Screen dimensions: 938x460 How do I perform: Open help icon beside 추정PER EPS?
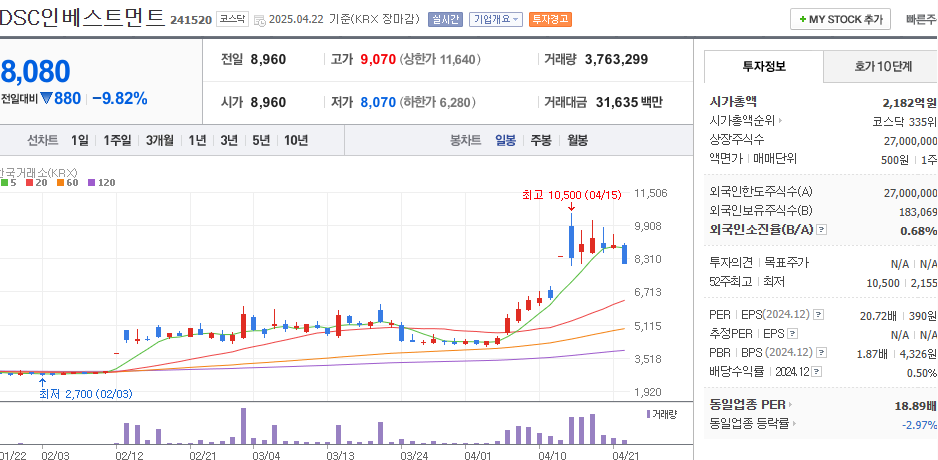point(792,334)
